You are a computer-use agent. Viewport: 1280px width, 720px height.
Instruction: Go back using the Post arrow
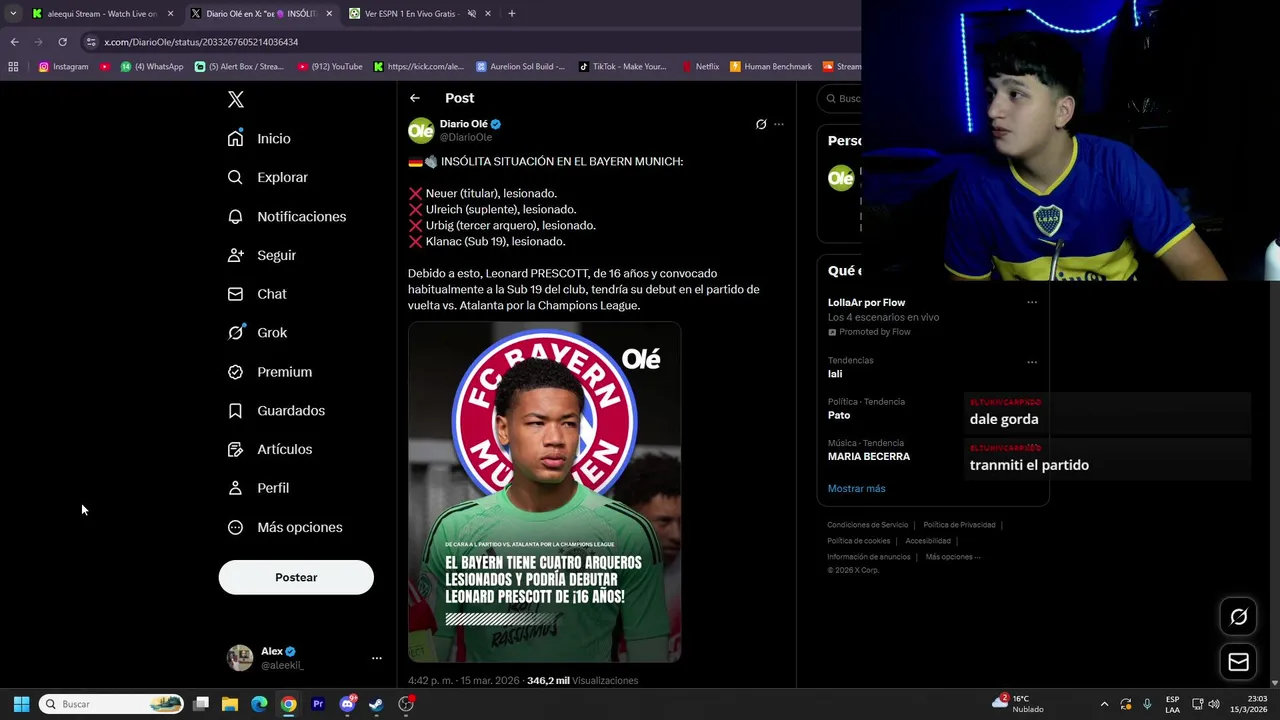point(415,98)
